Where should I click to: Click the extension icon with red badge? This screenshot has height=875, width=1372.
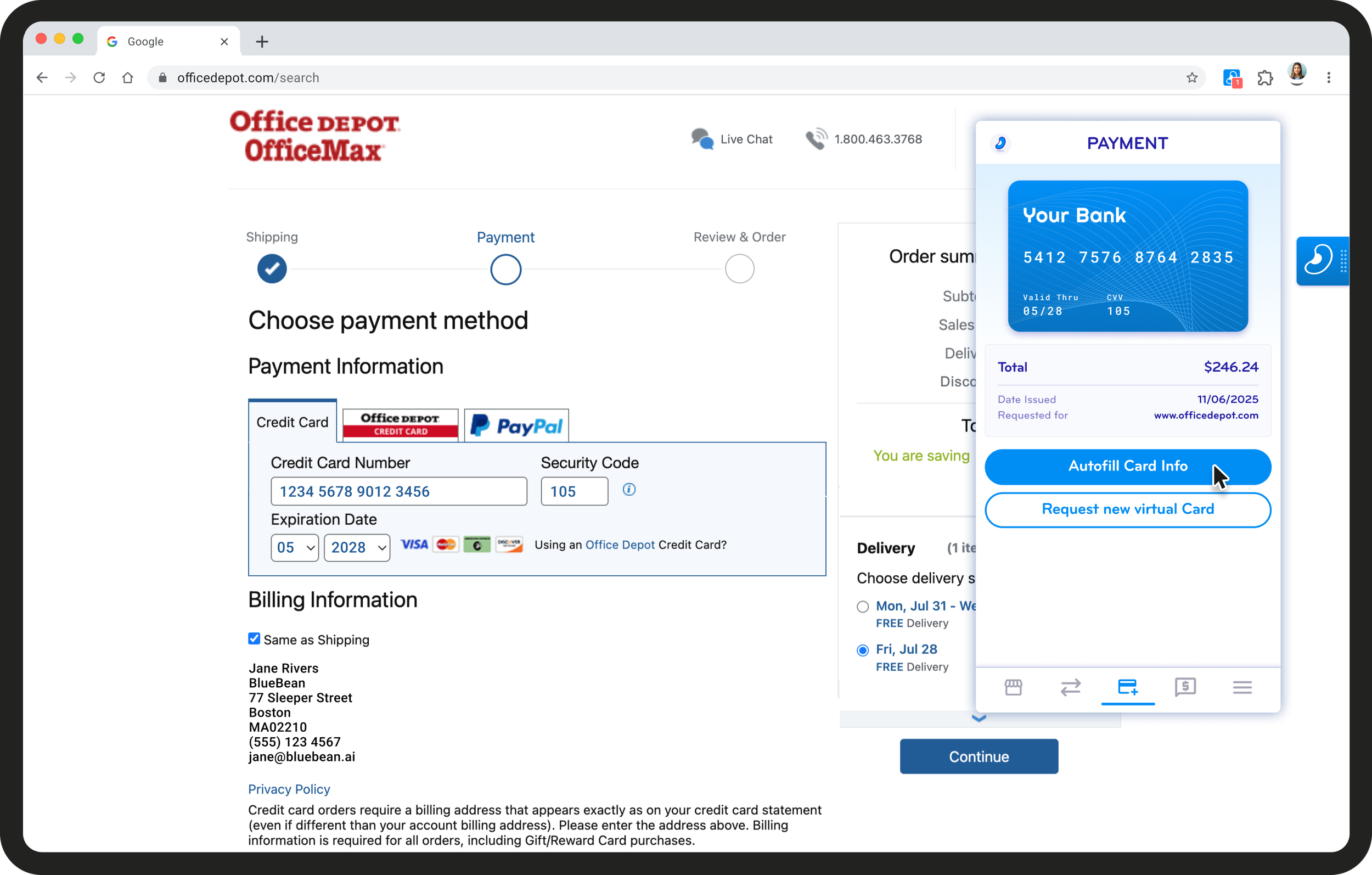pyautogui.click(x=1232, y=78)
